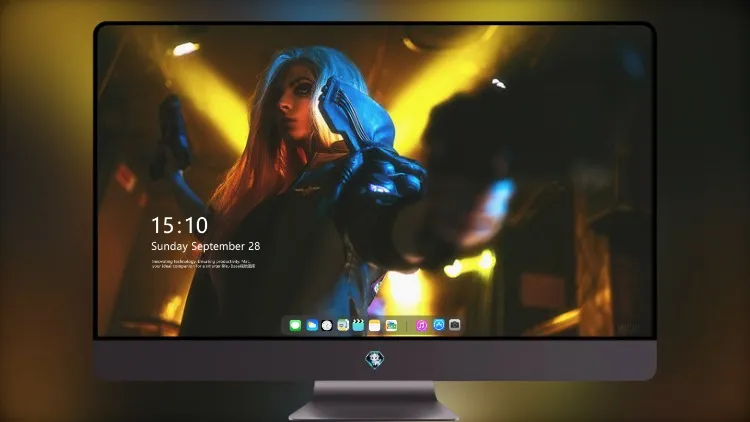750x422 pixels.
Task: Open the photo slideshow app icon
Action: point(391,325)
